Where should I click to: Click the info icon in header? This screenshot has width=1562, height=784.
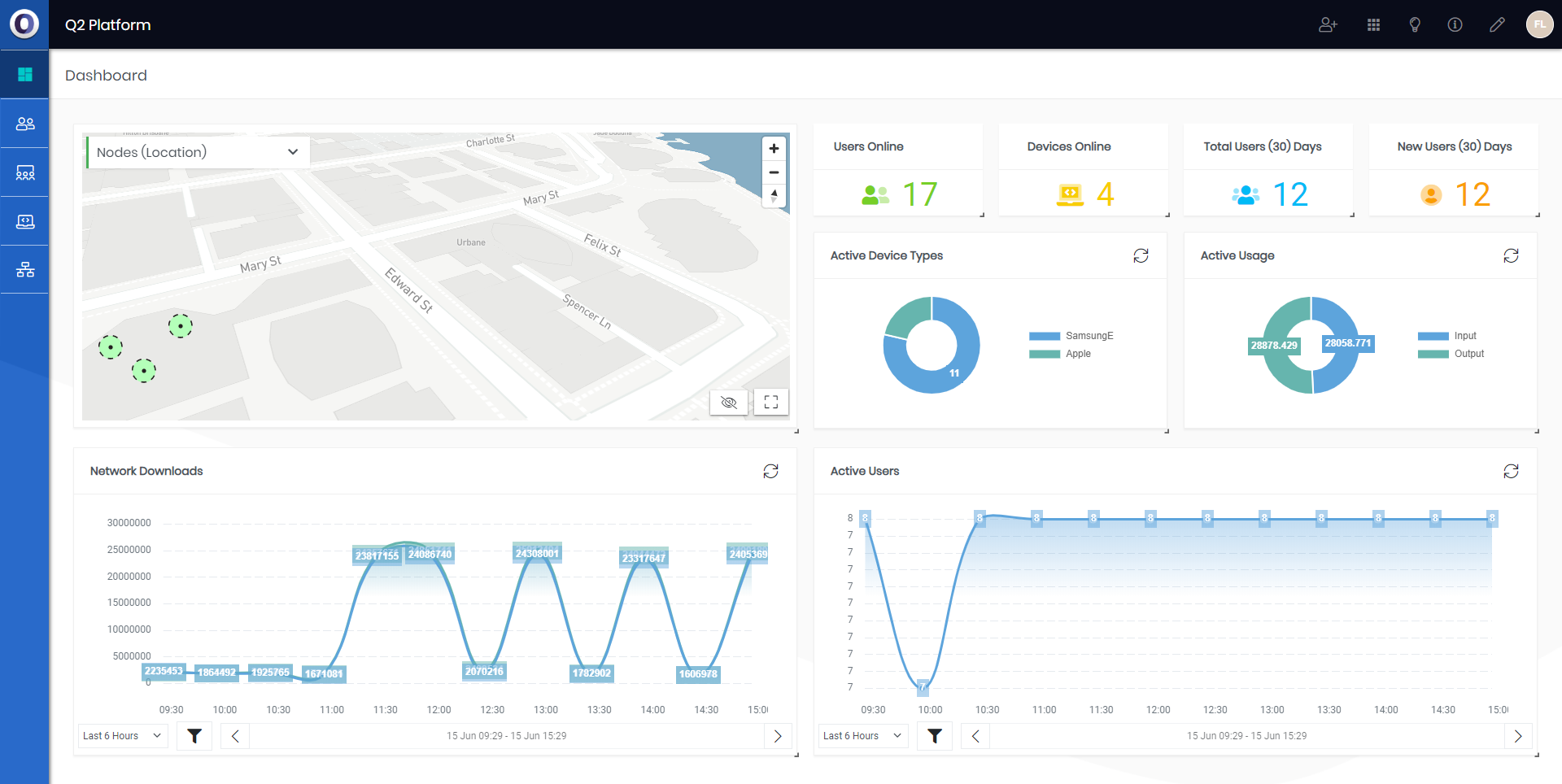1455,24
